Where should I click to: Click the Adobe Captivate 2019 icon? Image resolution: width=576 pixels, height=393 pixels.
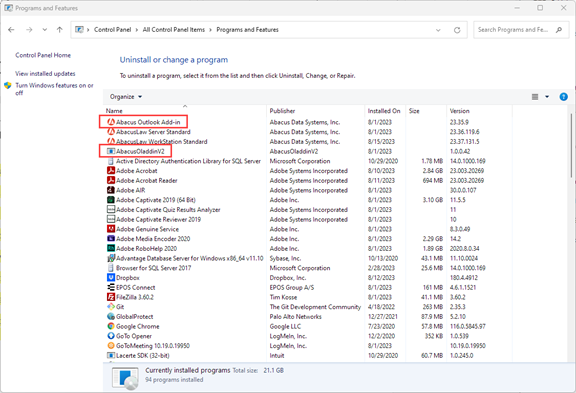(111, 200)
